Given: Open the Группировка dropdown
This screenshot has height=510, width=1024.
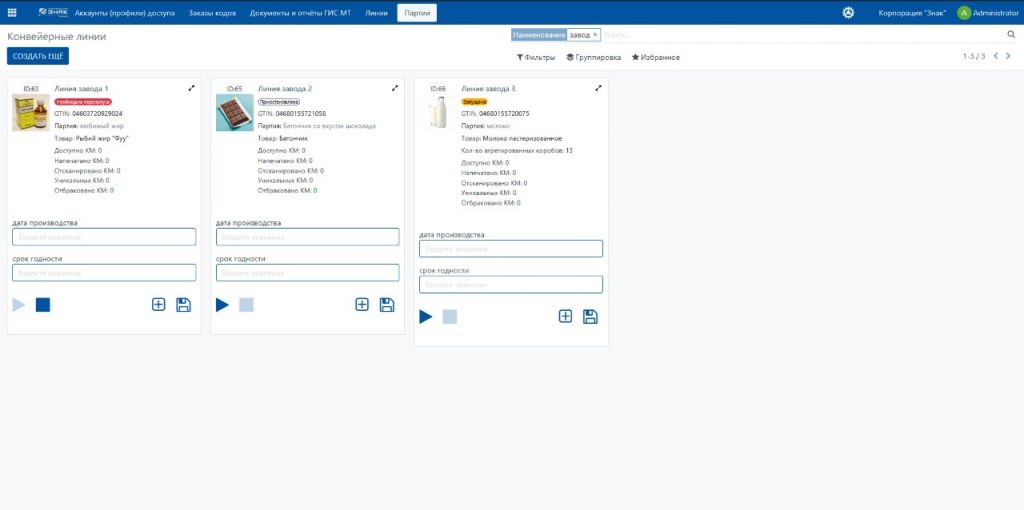Looking at the screenshot, I should pos(593,57).
